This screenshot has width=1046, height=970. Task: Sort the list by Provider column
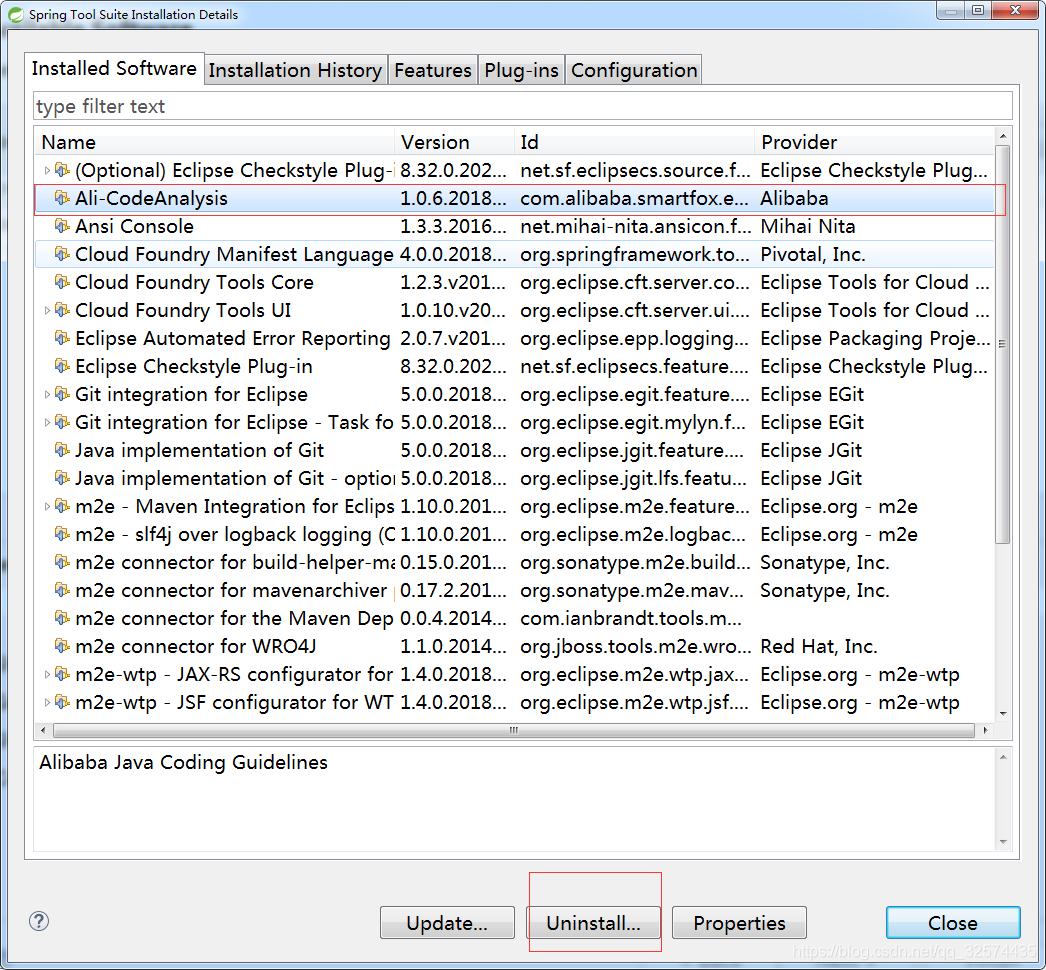point(875,142)
